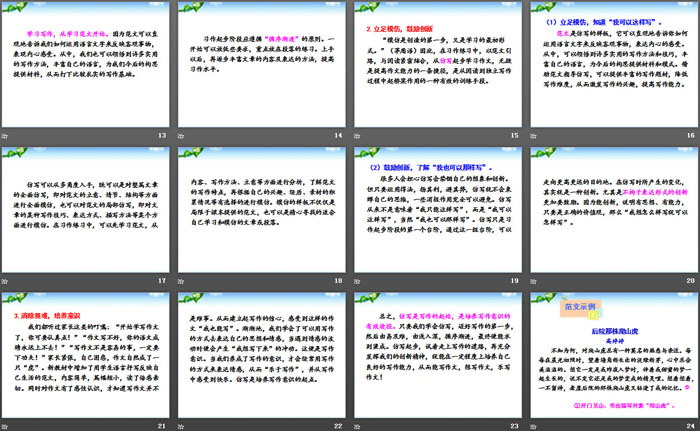Choose slide 17 thumbnail
700x431 pixels.
(x=86, y=209)
